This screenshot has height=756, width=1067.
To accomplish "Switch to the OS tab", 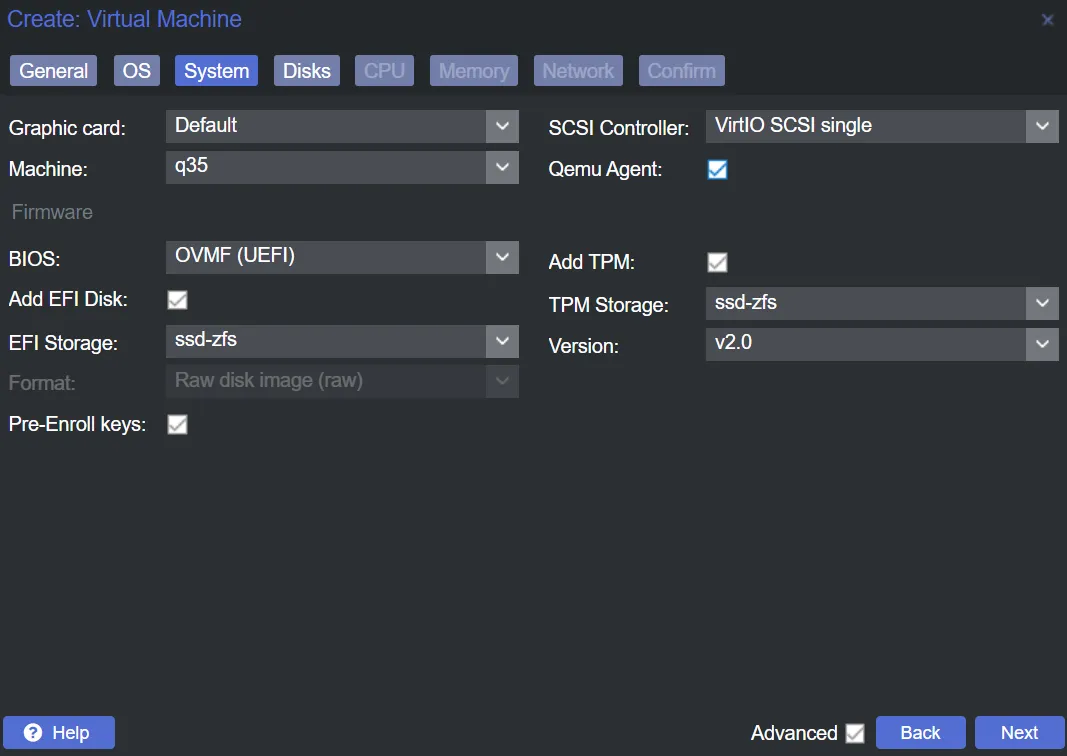I will point(137,71).
